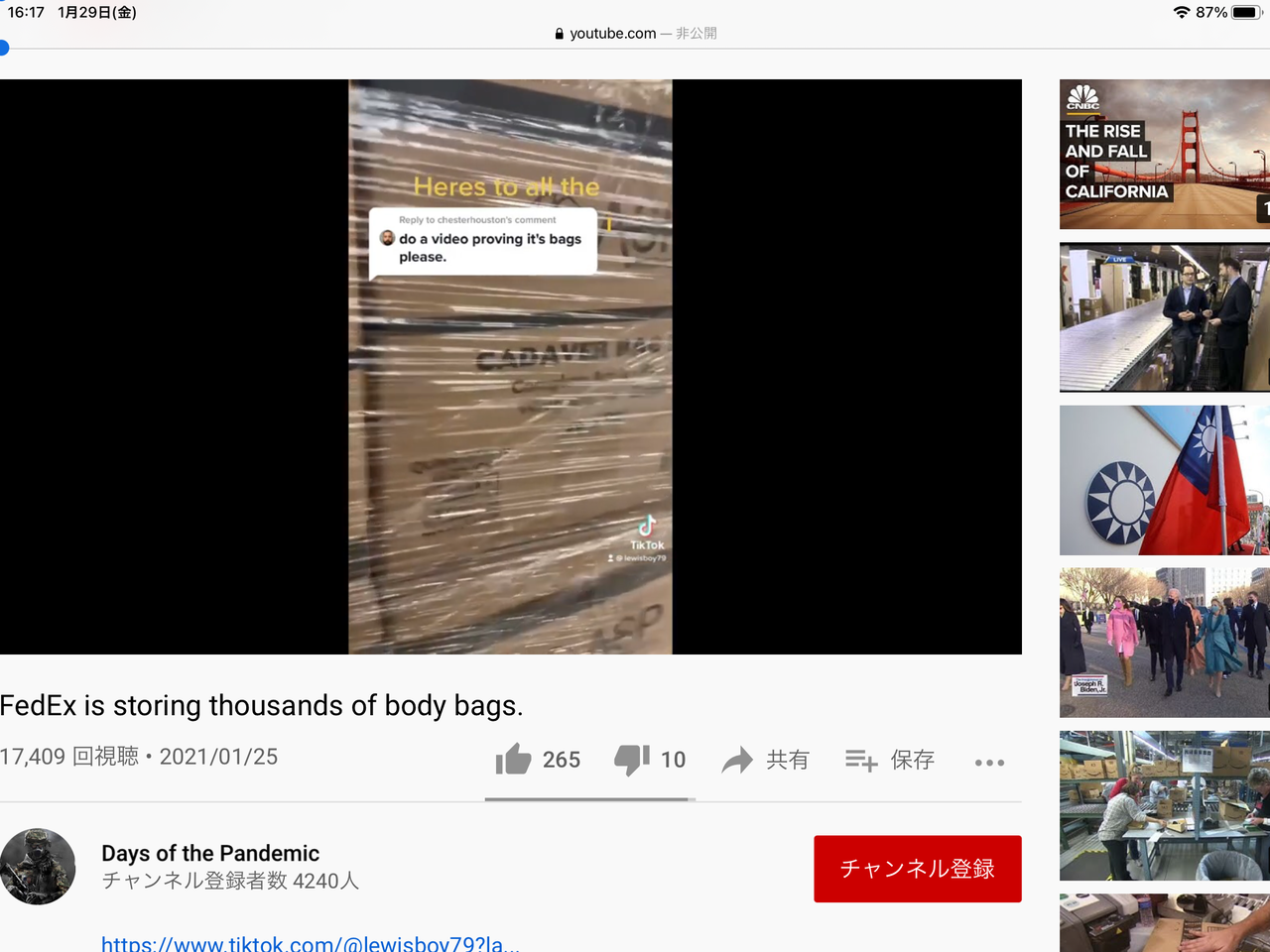Tap the 17,409 回視聴 view count
The image size is (1270, 952).
tap(69, 757)
